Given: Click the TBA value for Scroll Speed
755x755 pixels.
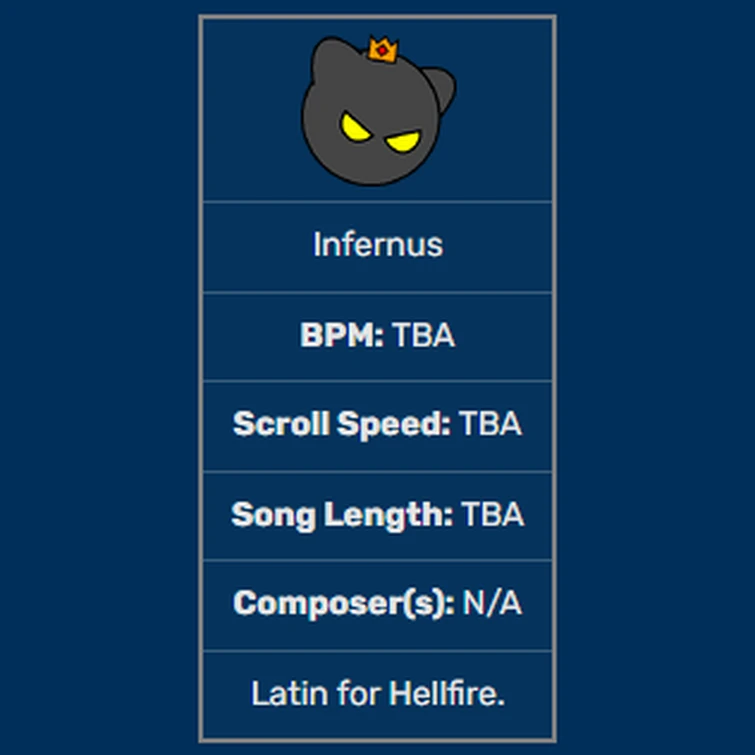Looking at the screenshot, I should [x=491, y=424].
